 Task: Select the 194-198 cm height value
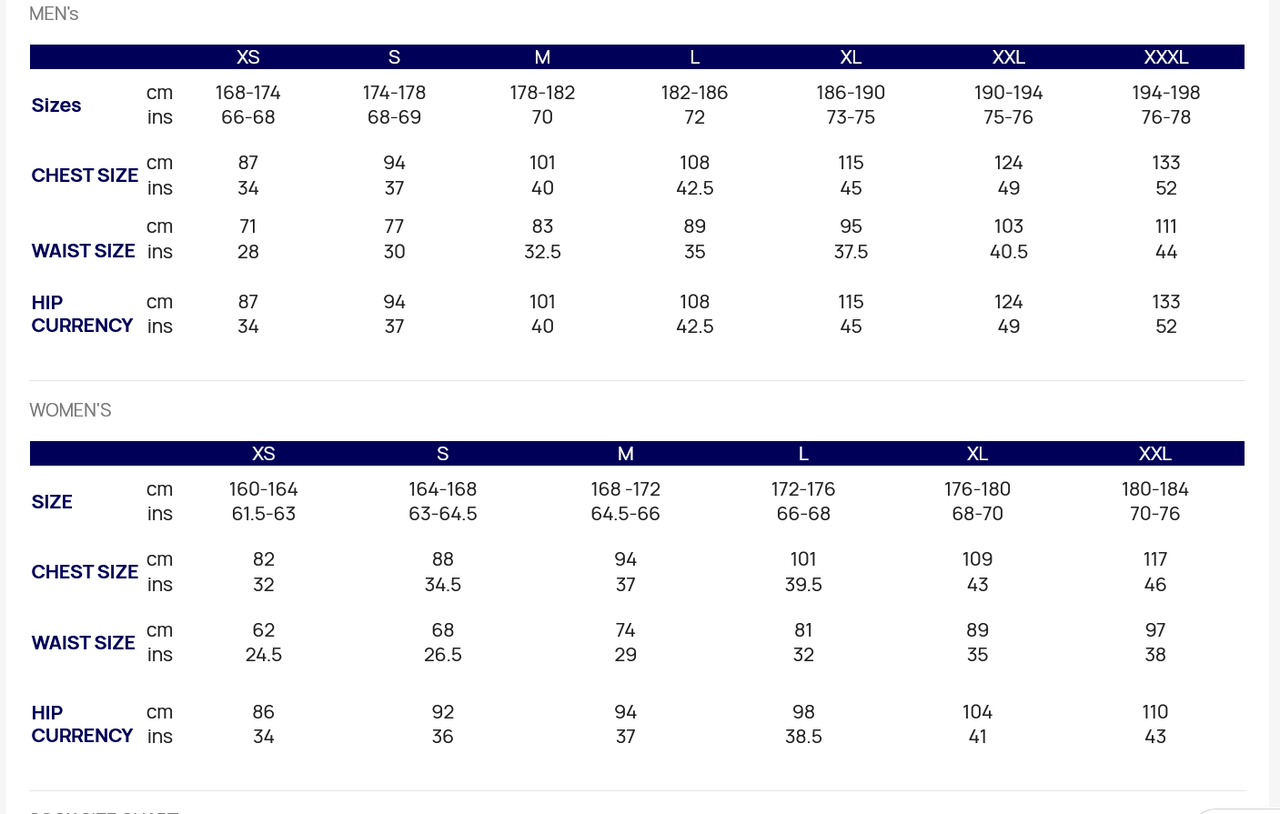(1166, 93)
